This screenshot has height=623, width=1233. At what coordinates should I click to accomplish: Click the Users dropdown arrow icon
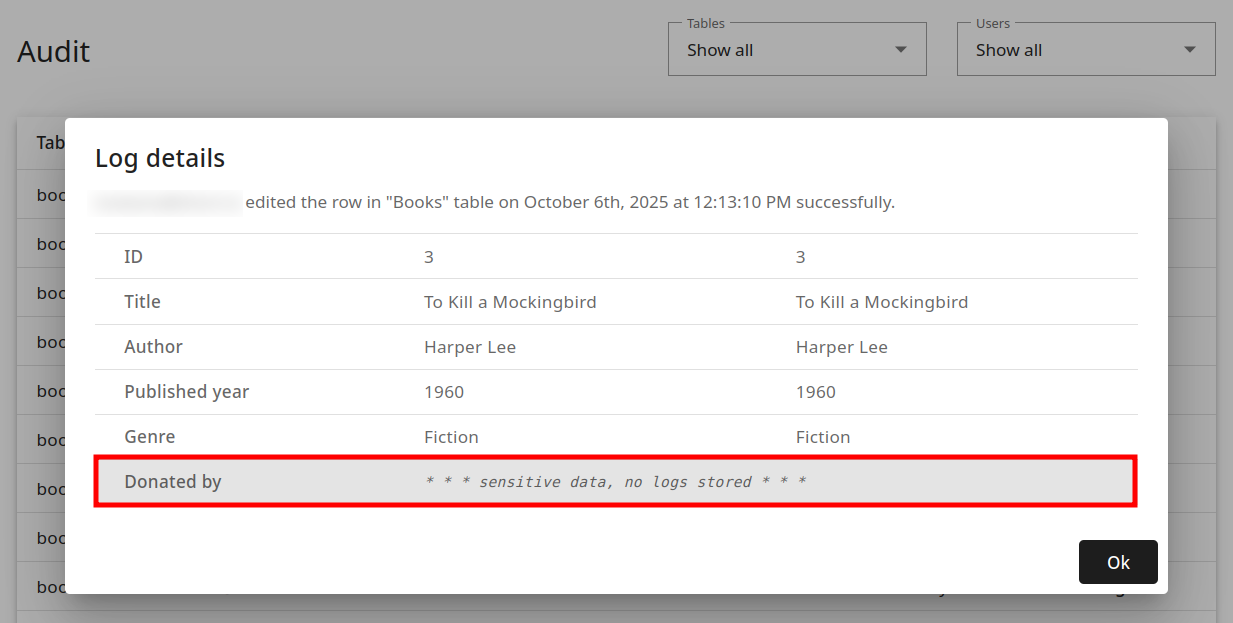[x=1189, y=50]
